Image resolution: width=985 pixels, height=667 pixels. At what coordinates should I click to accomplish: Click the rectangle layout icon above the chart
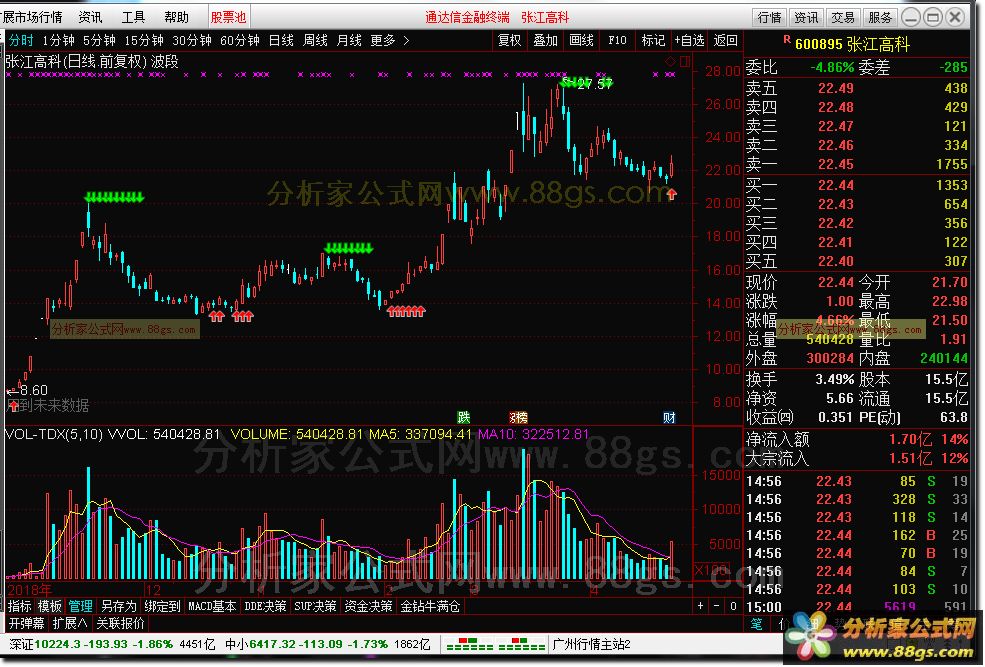[x=685, y=62]
